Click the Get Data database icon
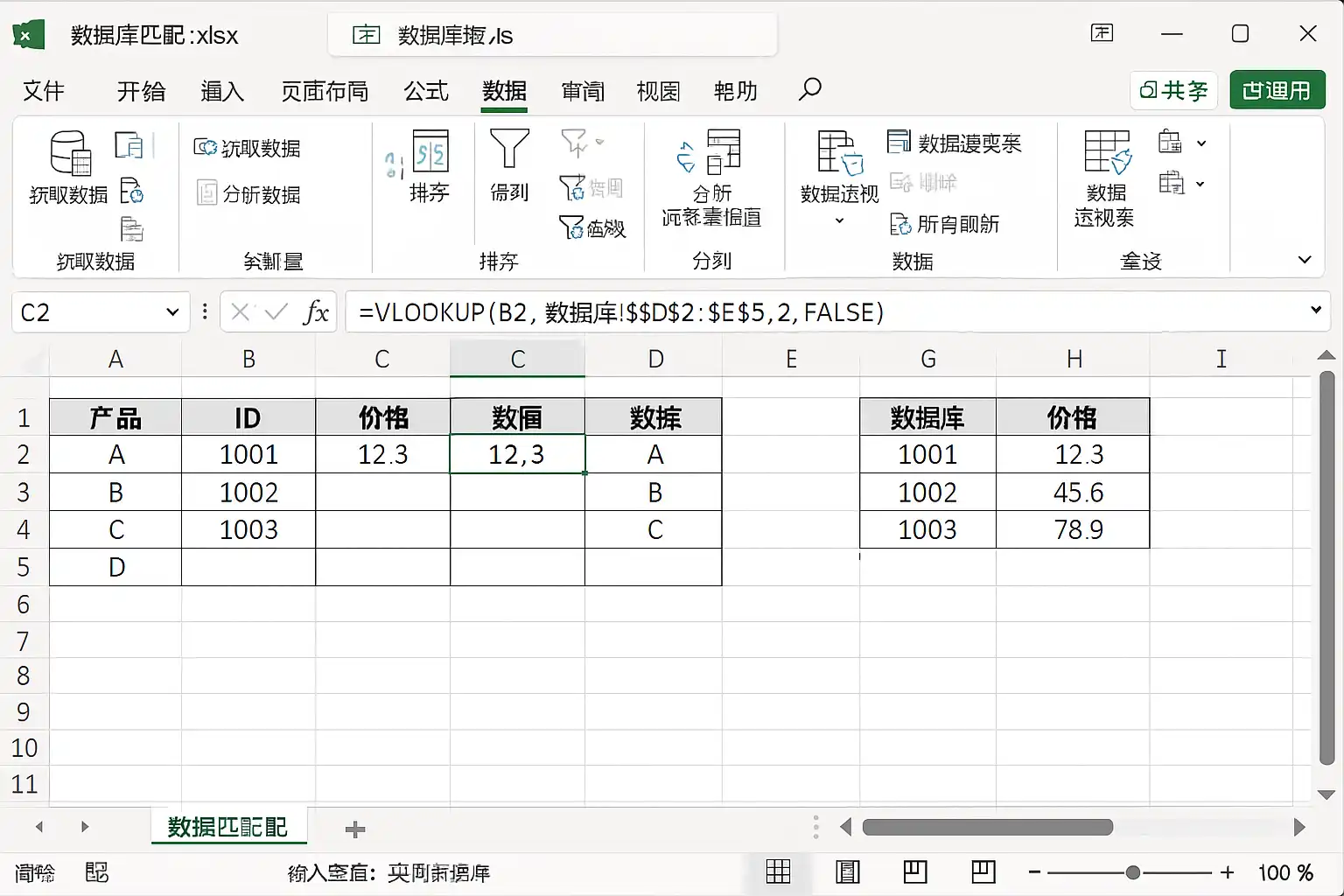1344x896 pixels. [70, 153]
